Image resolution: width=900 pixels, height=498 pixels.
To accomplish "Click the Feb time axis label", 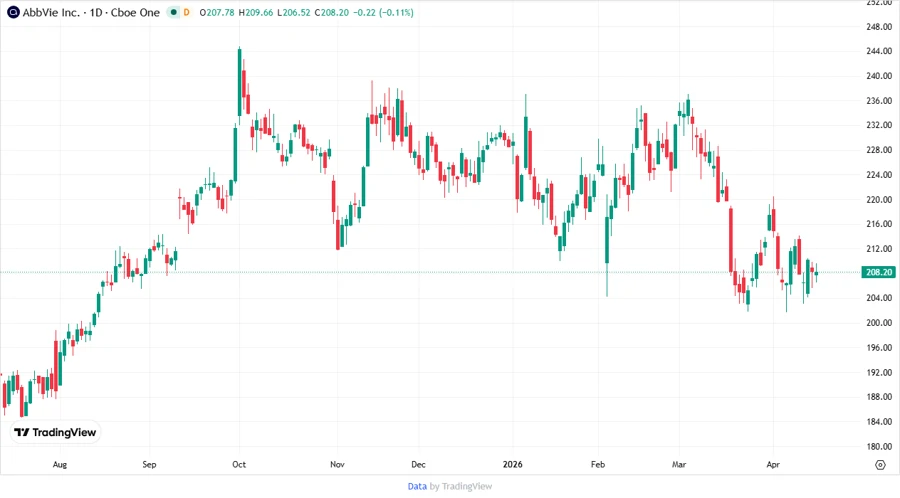I will [598, 464].
